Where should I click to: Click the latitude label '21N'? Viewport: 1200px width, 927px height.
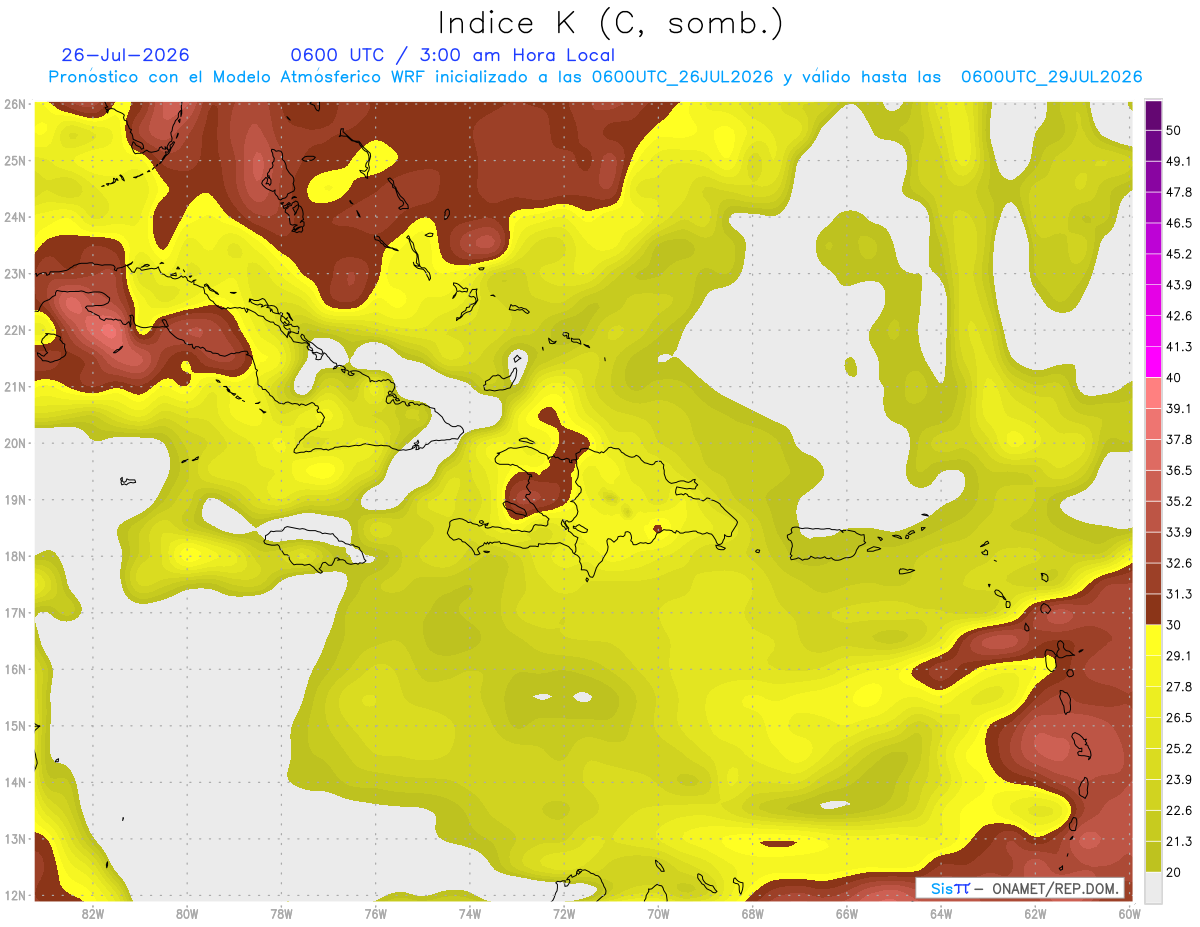pyautogui.click(x=15, y=386)
